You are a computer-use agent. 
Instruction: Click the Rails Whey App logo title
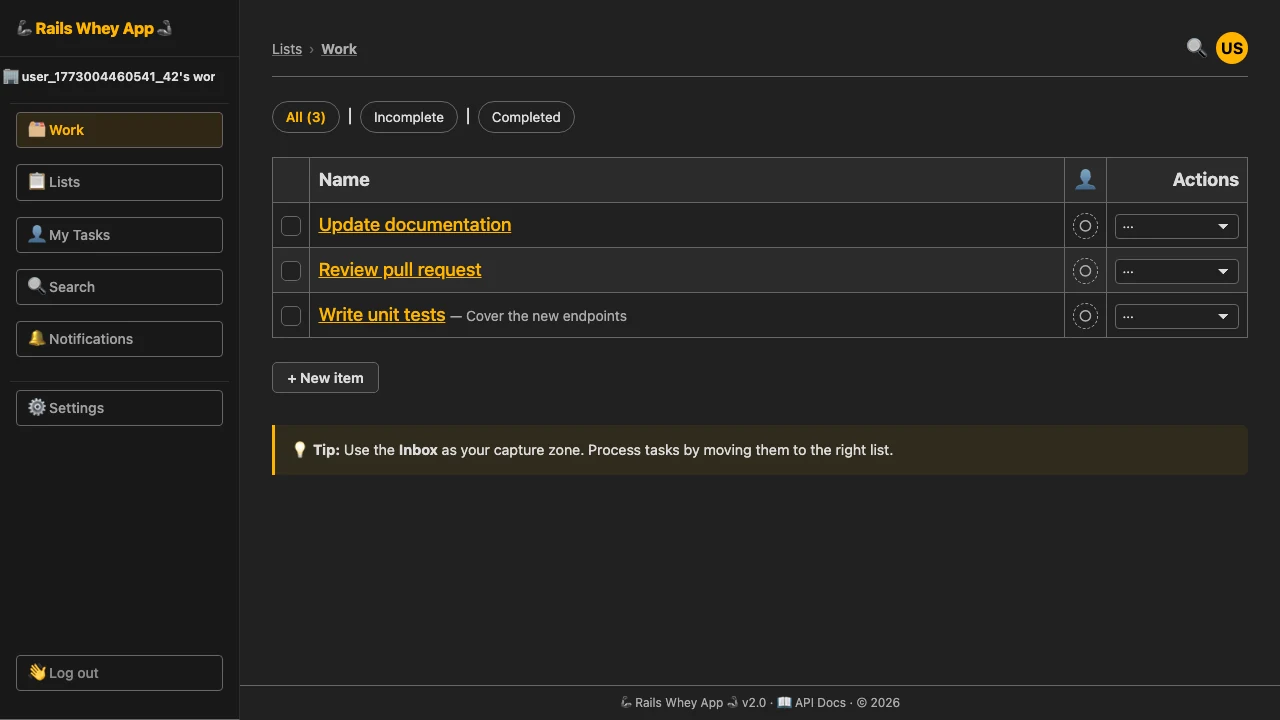pos(95,28)
